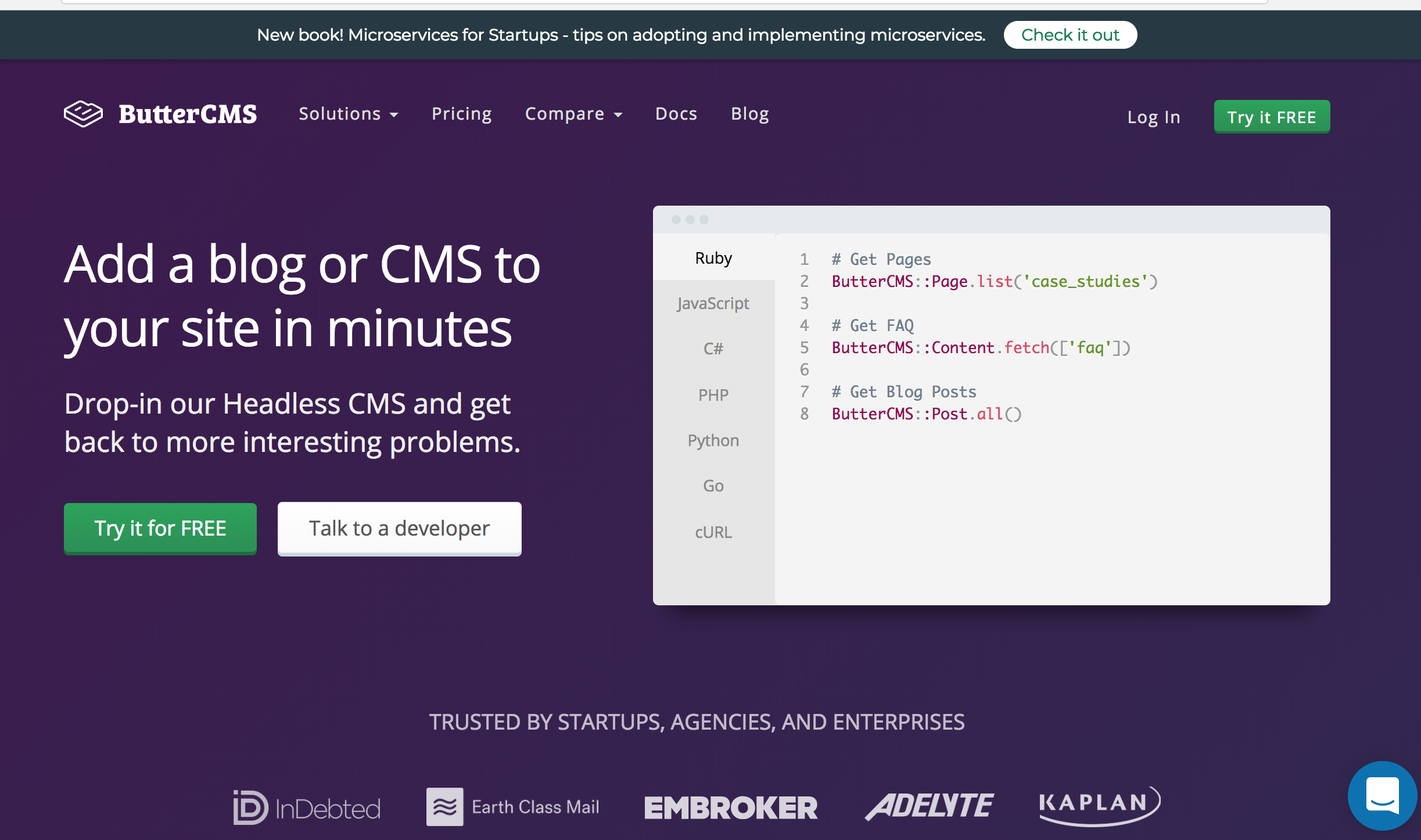Click the Check it out banner button

tap(1070, 35)
